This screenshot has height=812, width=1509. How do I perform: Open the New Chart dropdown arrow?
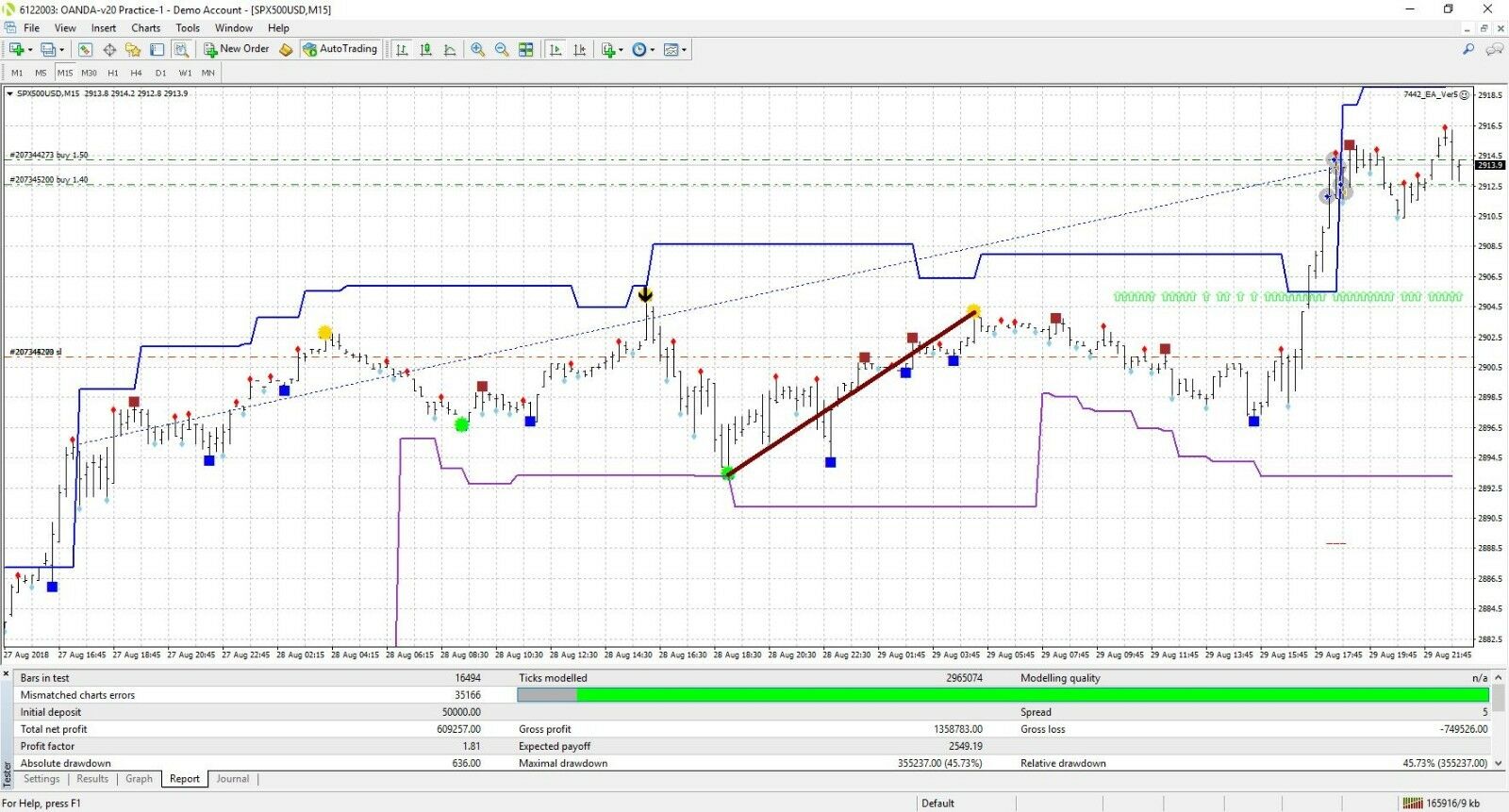tap(30, 50)
